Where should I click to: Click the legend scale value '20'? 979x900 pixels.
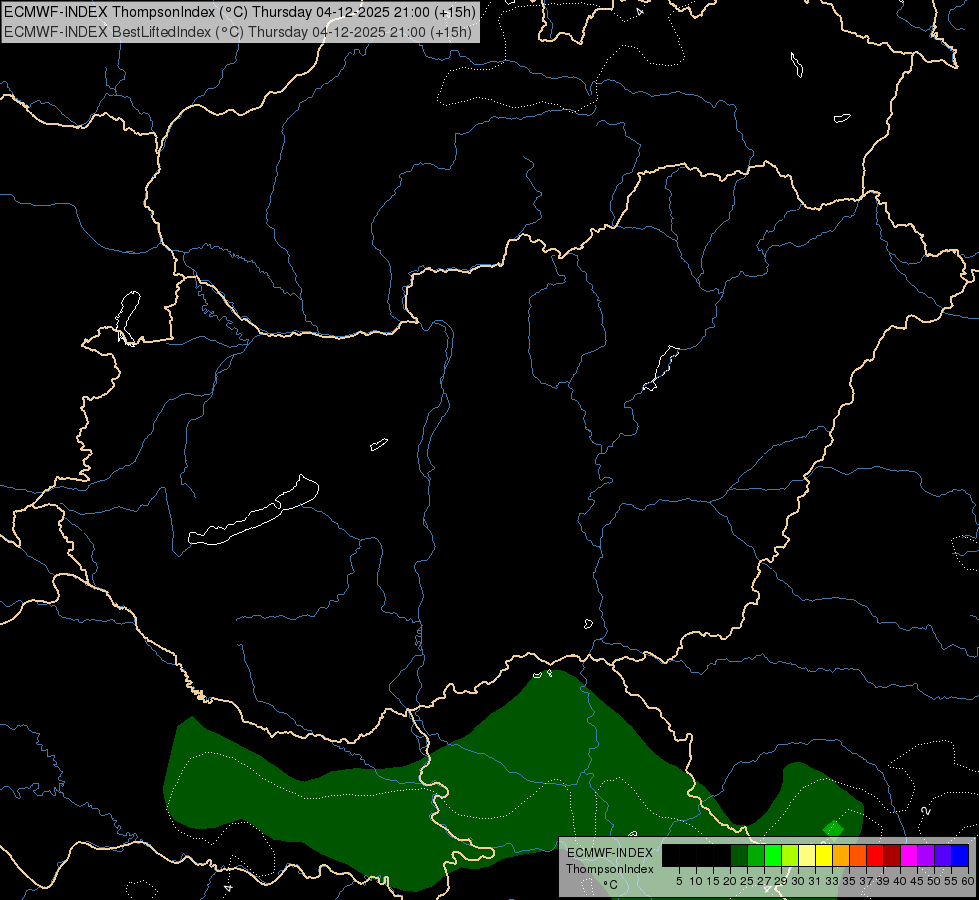[730, 881]
